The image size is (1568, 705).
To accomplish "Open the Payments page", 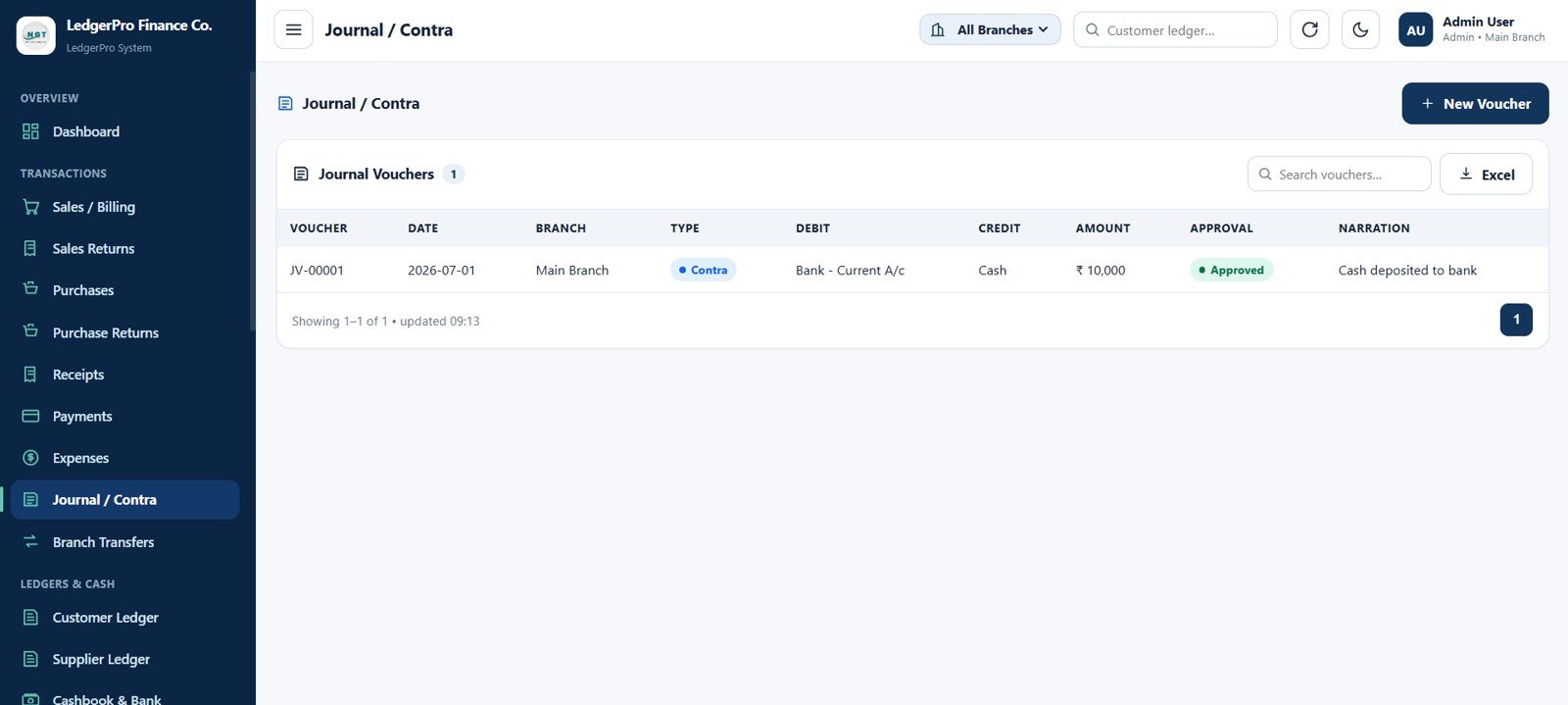I will pos(124,416).
